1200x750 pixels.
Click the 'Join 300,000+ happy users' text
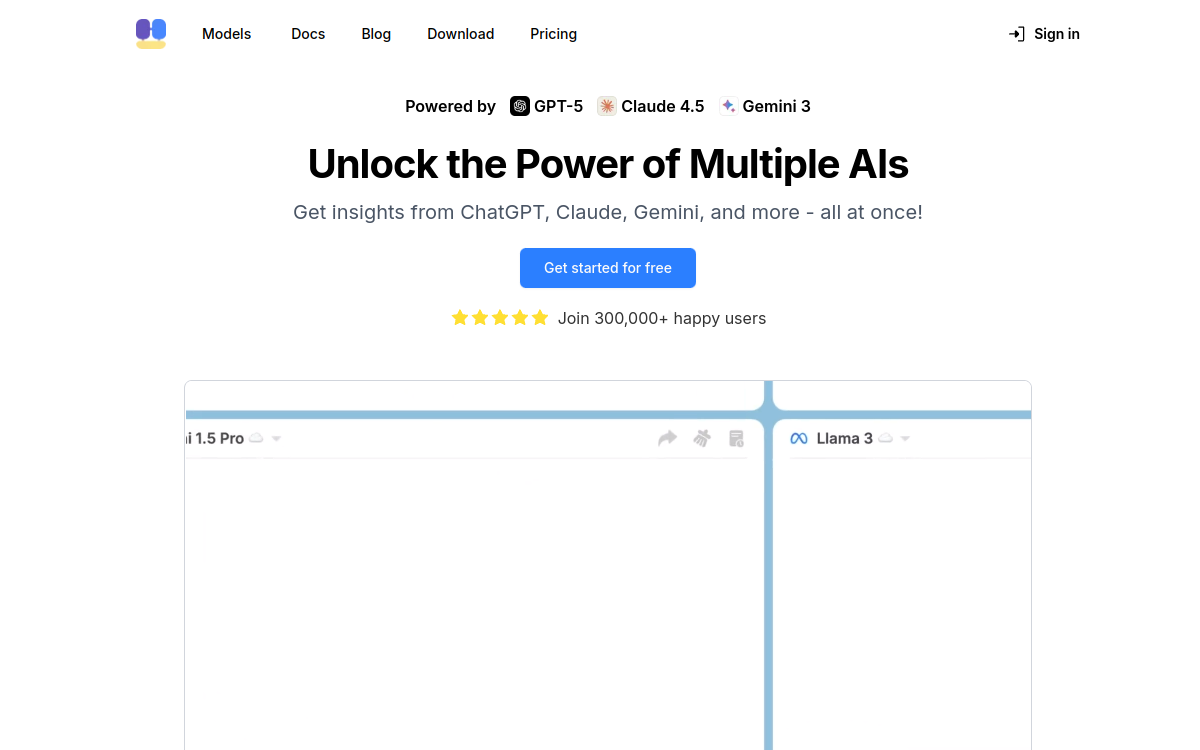tap(662, 318)
